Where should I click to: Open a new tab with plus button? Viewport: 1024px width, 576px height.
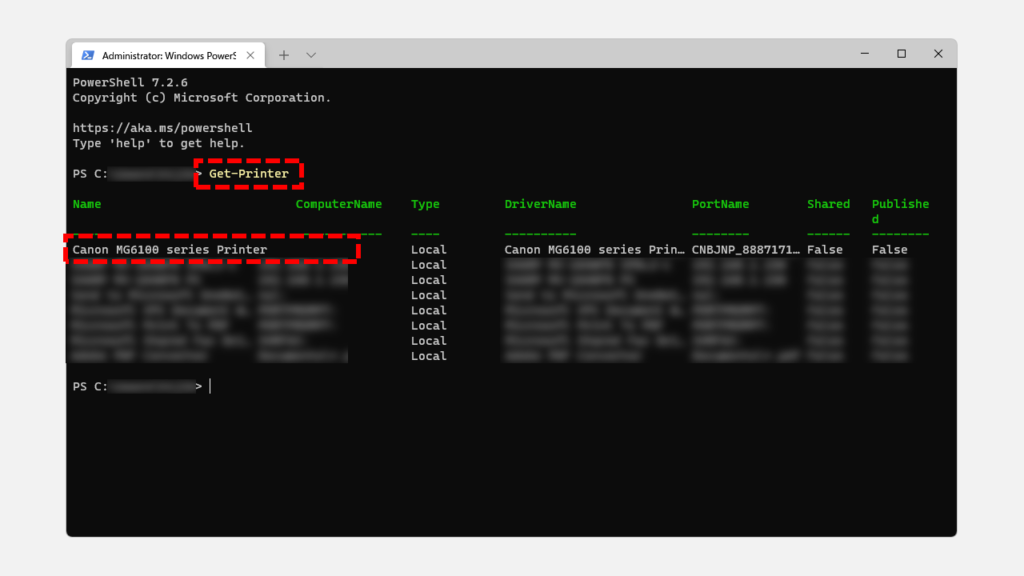pyautogui.click(x=284, y=55)
